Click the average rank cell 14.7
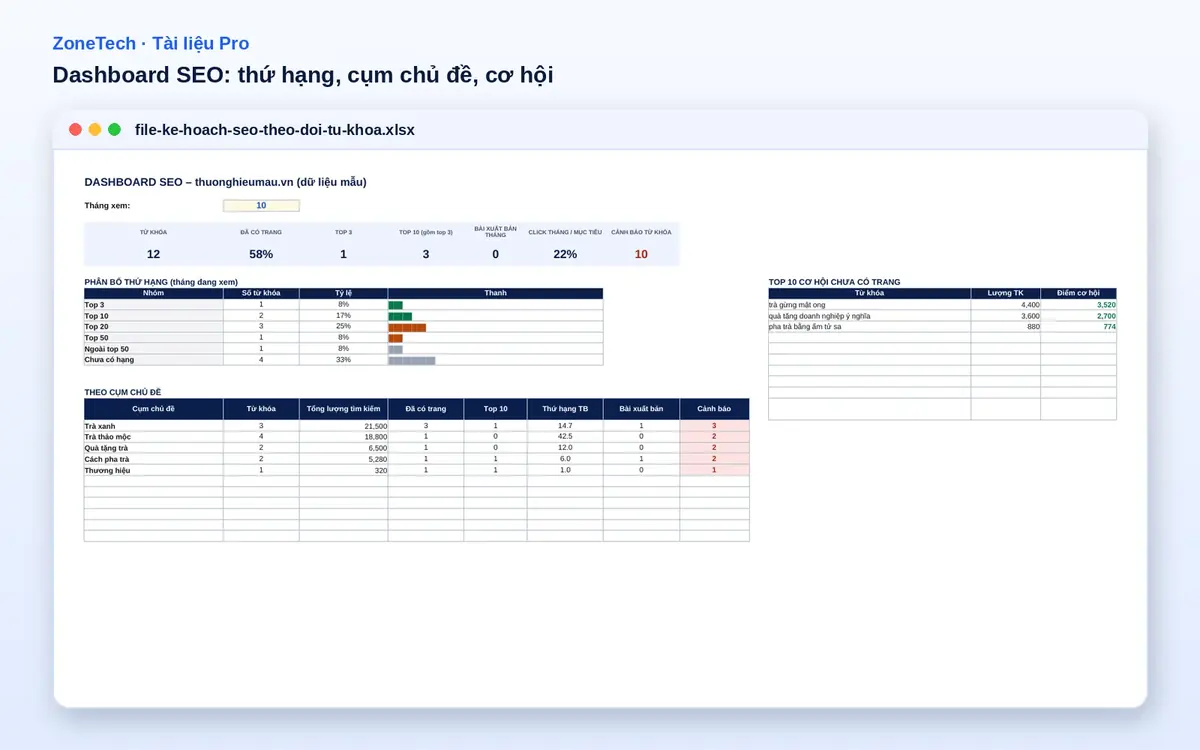This screenshot has height=750, width=1200. click(565, 426)
